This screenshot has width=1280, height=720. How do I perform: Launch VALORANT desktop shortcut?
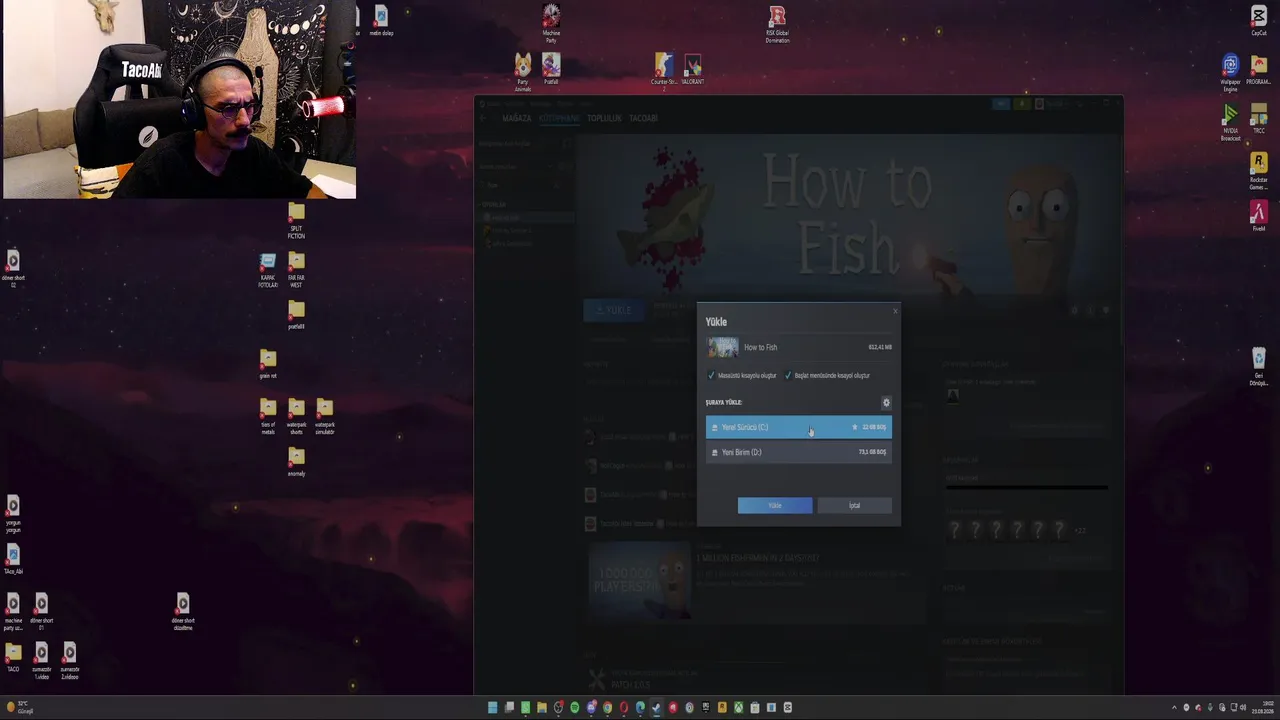692,69
